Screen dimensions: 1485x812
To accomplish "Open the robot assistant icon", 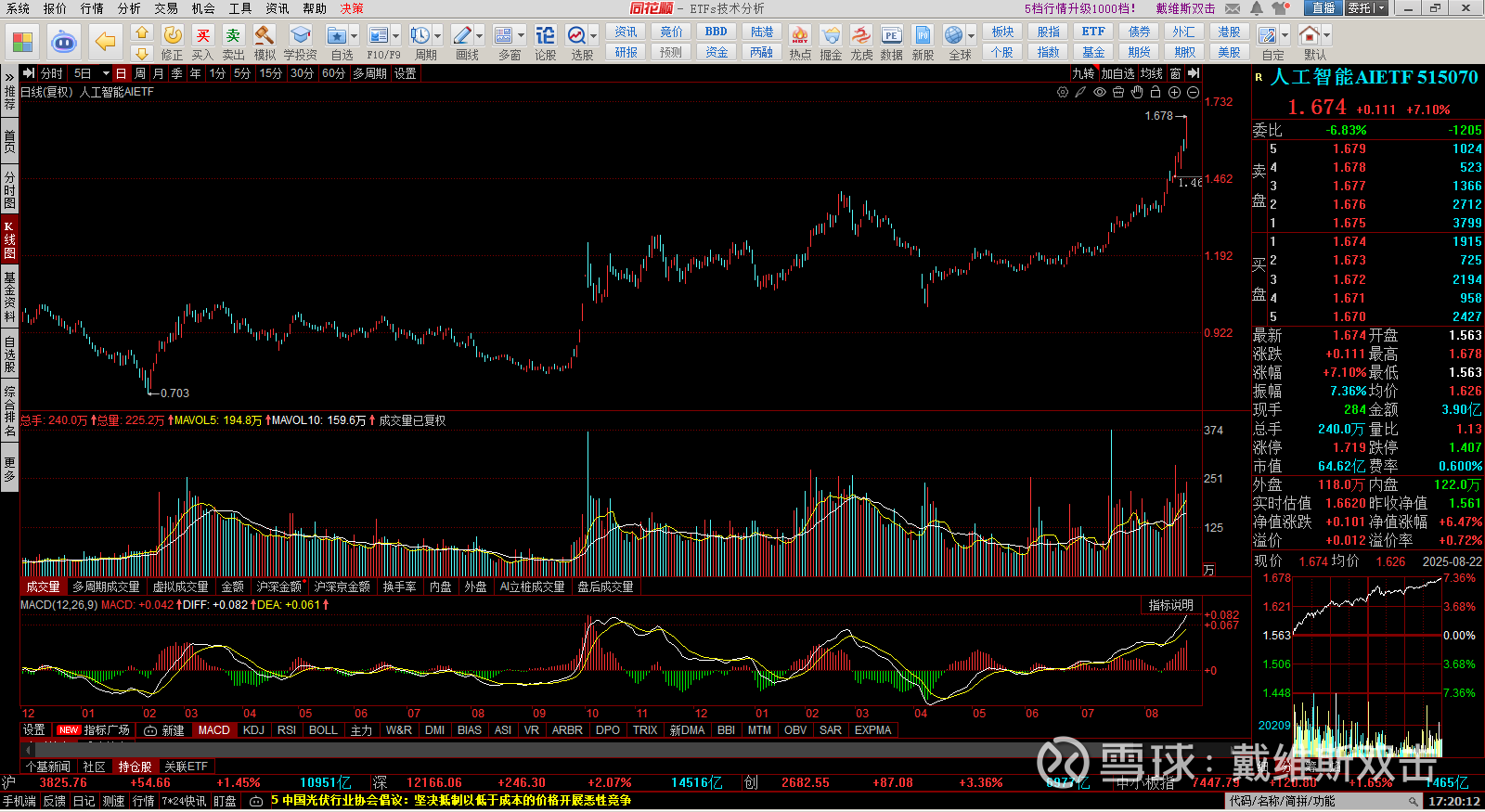I will 63,42.
